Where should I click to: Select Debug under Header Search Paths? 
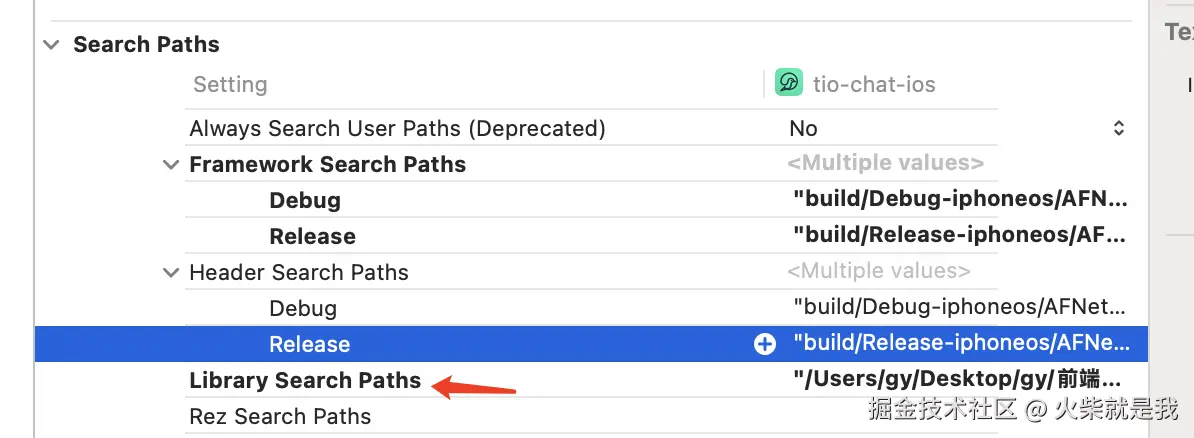303,308
